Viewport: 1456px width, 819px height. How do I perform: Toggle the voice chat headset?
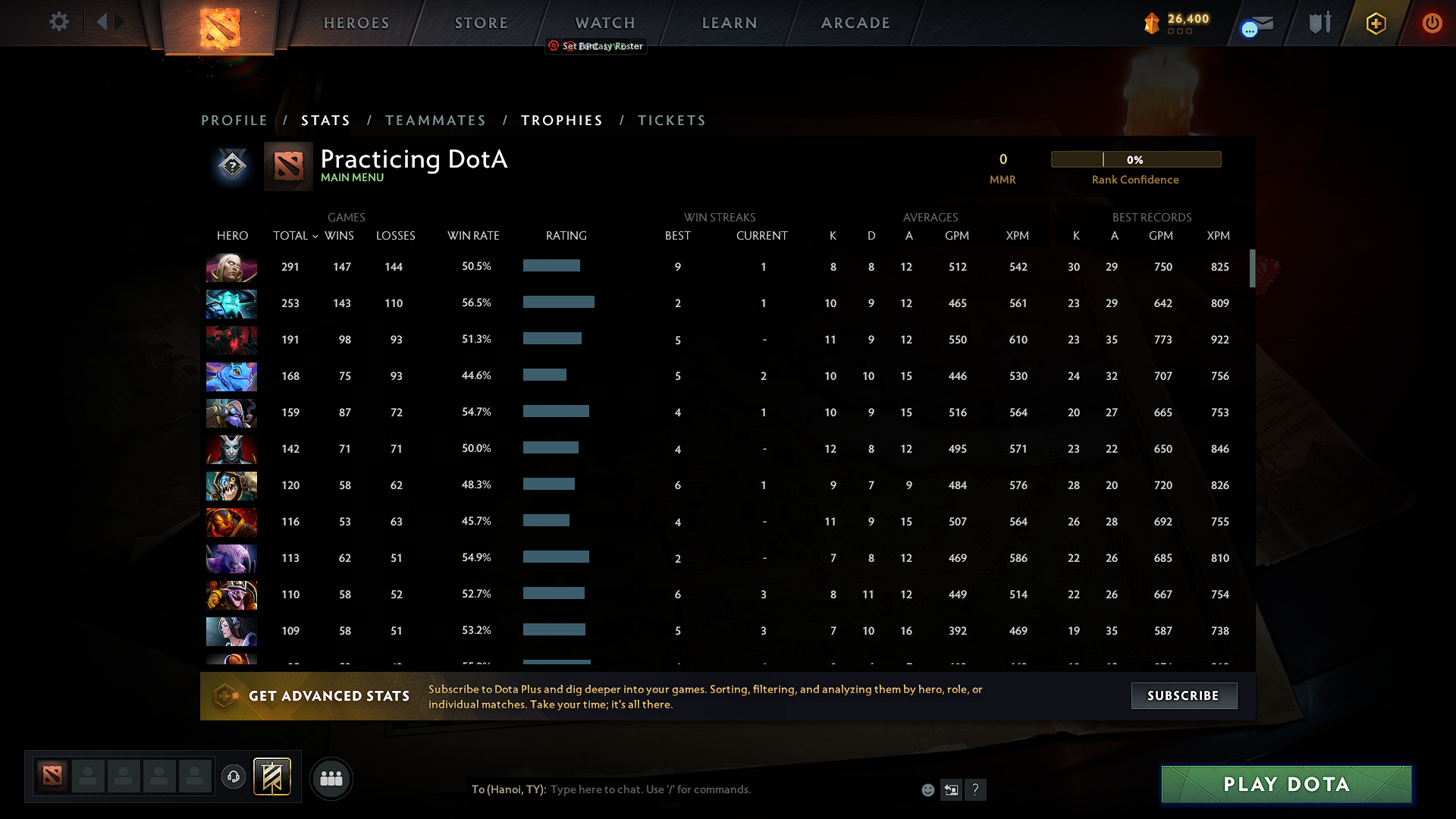(233, 776)
